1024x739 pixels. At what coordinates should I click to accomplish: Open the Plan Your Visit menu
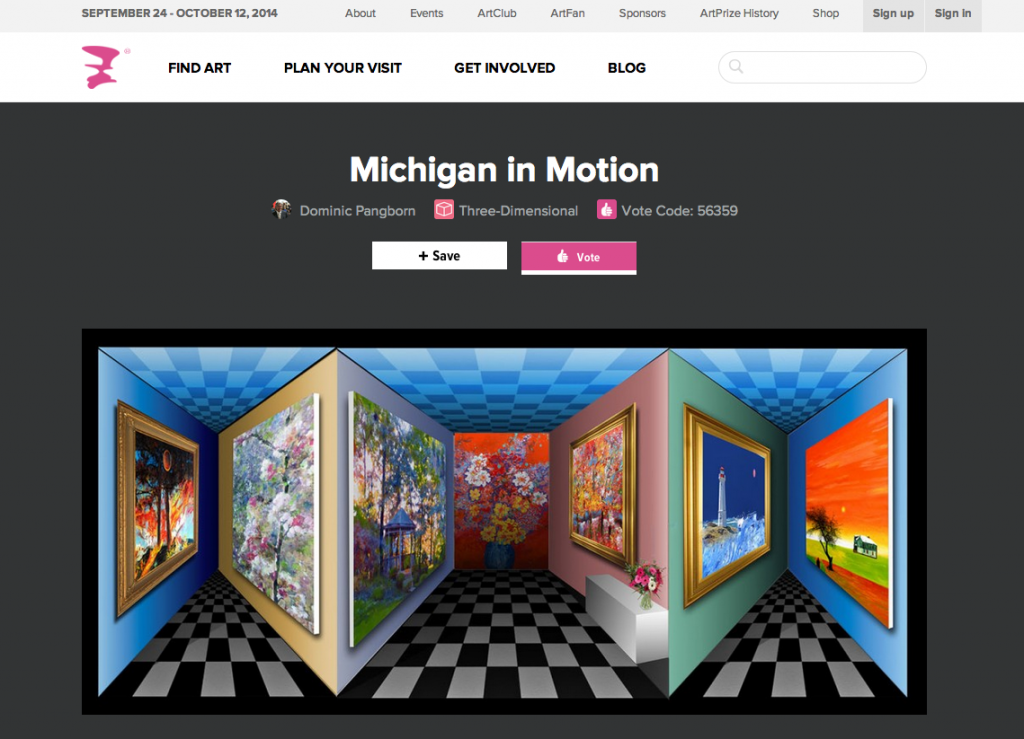pyautogui.click(x=343, y=68)
